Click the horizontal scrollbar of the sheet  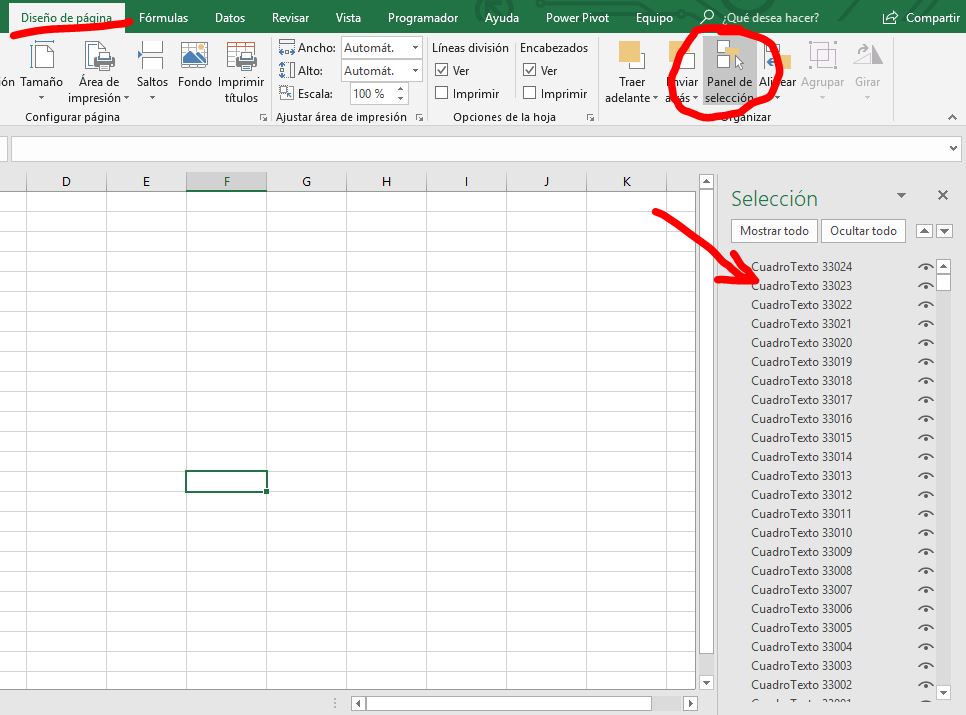tap(508, 704)
